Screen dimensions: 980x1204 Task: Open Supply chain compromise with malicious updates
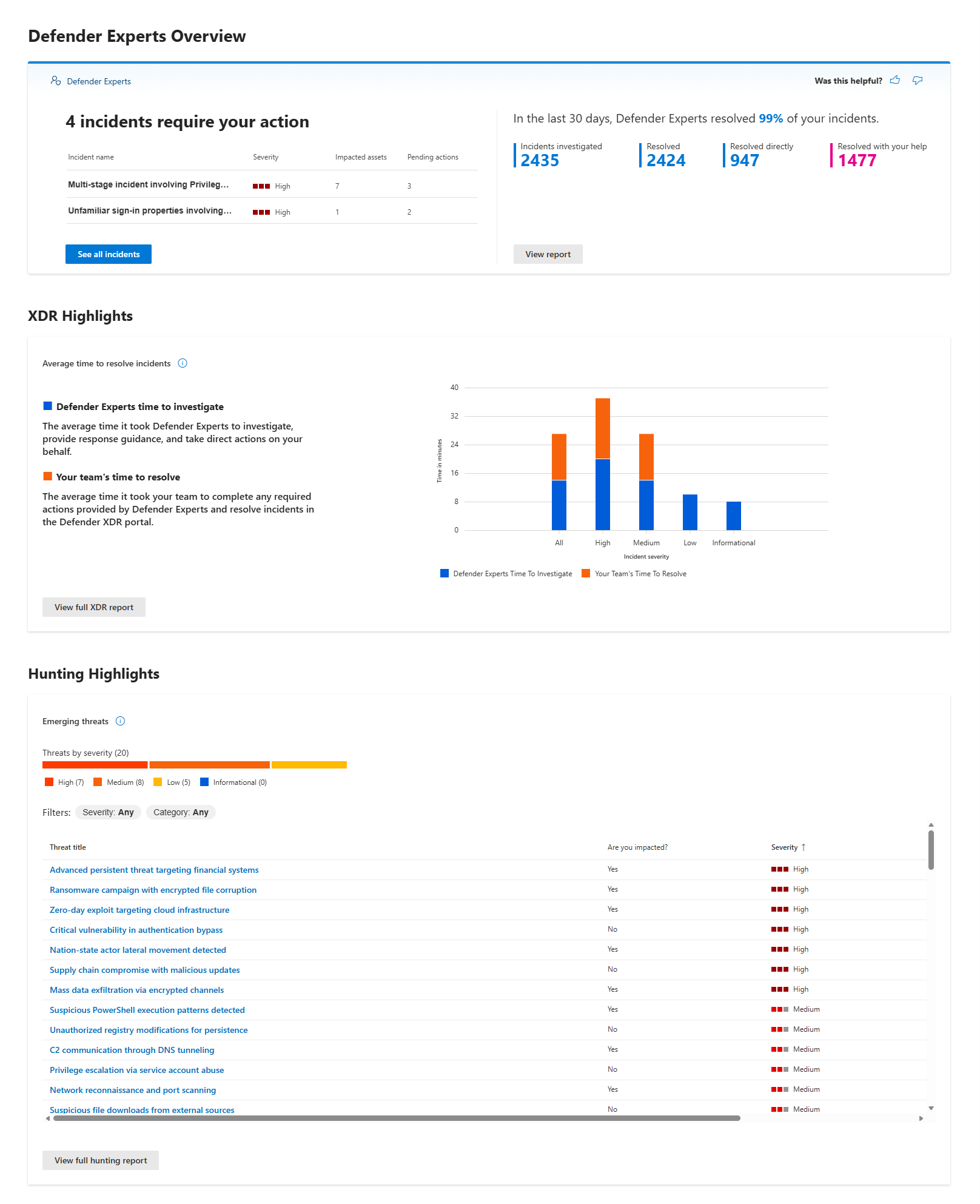pos(145,970)
